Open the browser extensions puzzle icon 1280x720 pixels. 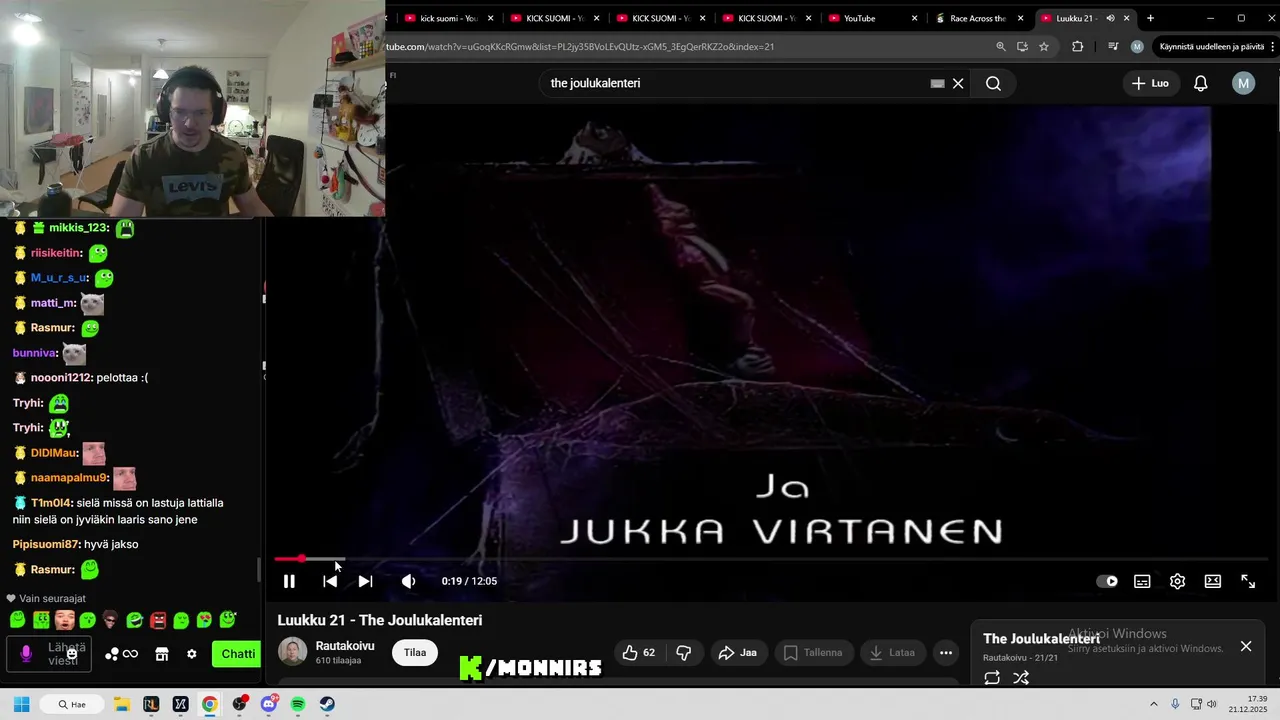[x=1077, y=46]
